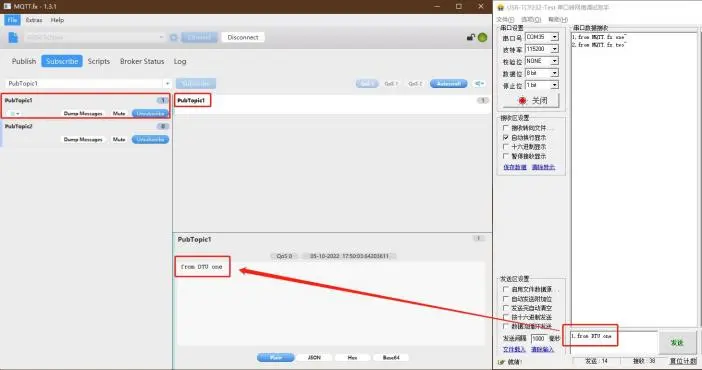Screen dimensions: 702x370
Task: Click the green 发送 send button
Action: coord(677,343)
